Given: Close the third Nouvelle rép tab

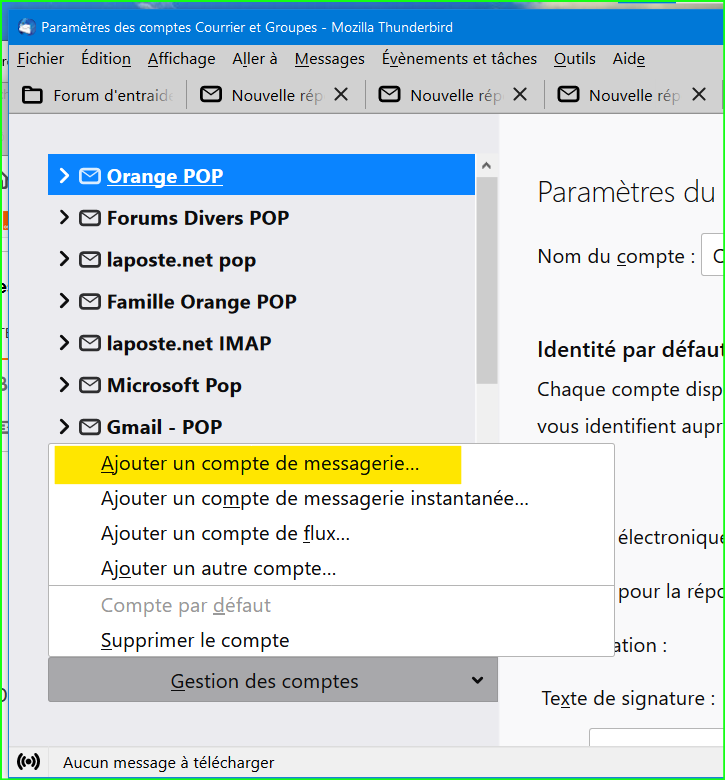Looking at the screenshot, I should coord(699,95).
